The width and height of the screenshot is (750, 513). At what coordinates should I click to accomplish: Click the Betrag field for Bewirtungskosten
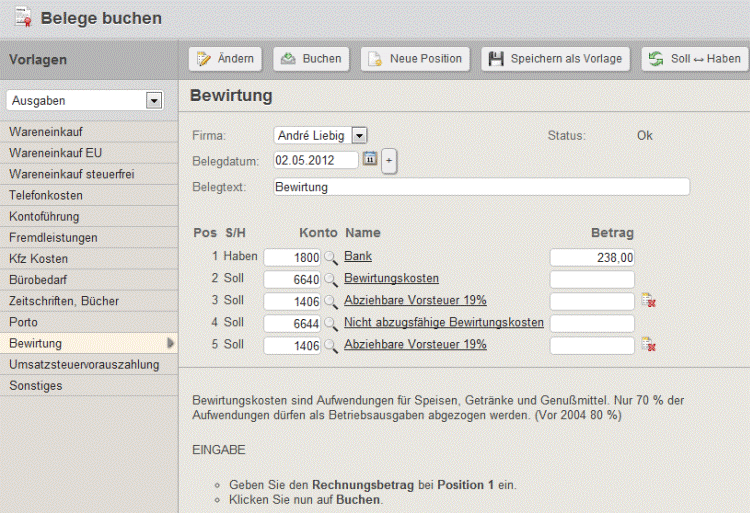click(x=592, y=280)
